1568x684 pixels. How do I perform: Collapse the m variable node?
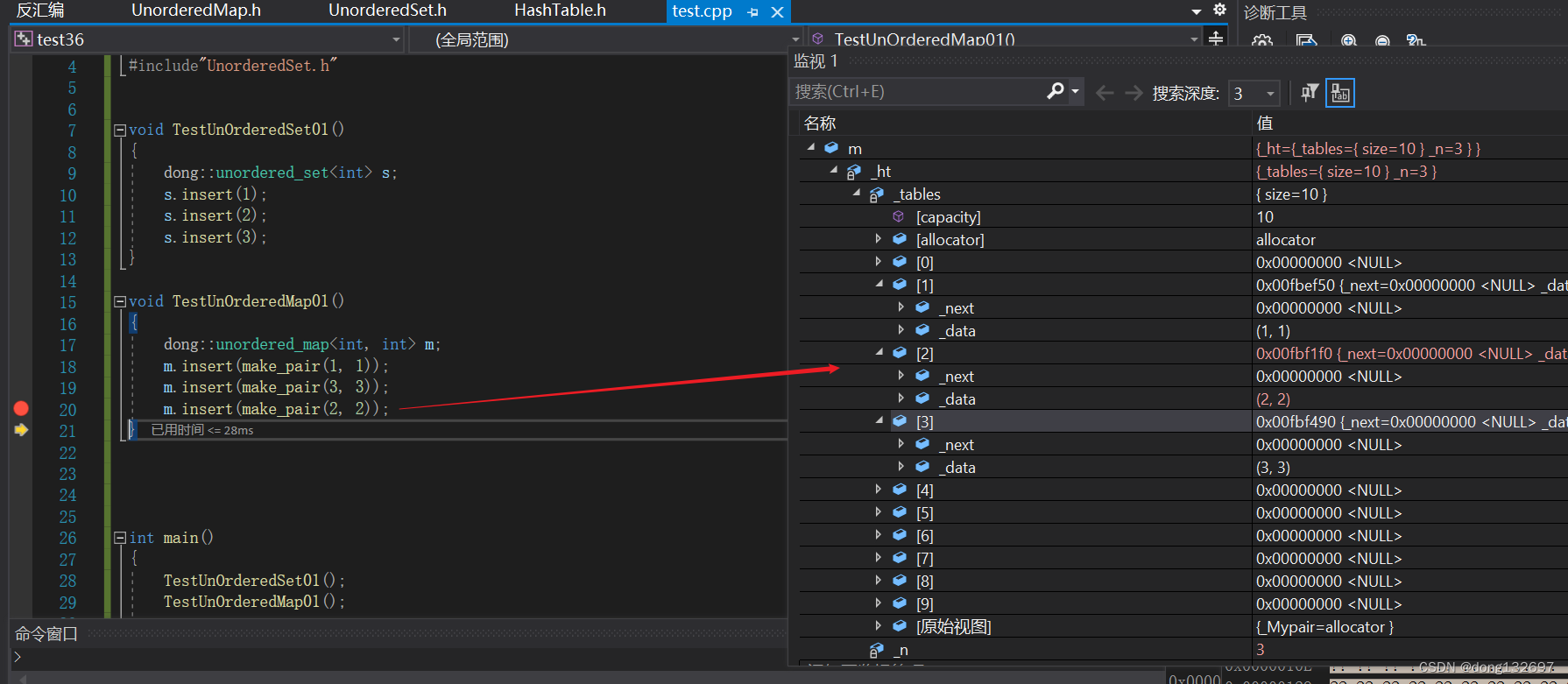tap(811, 147)
